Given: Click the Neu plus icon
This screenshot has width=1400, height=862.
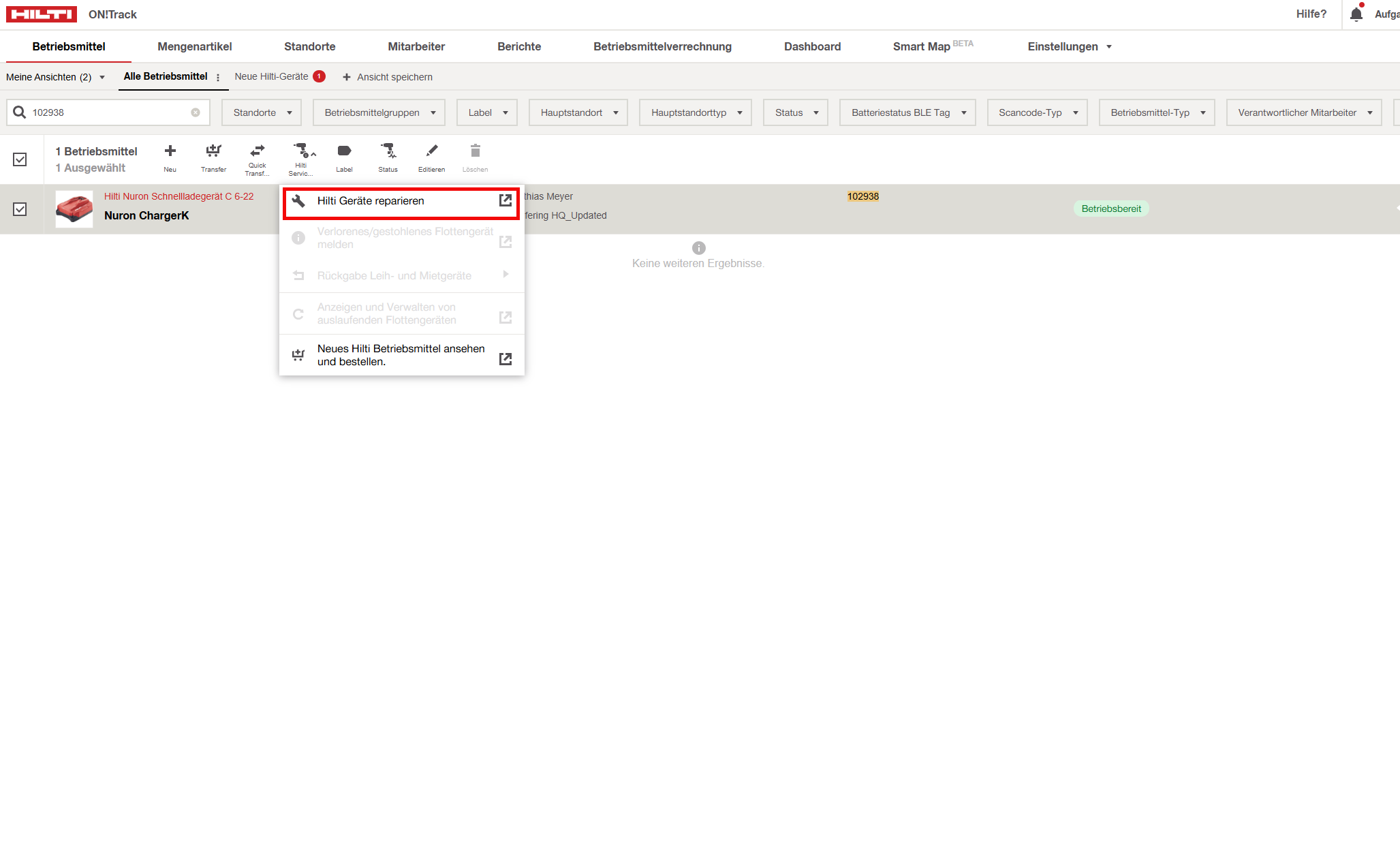Looking at the screenshot, I should 170,151.
